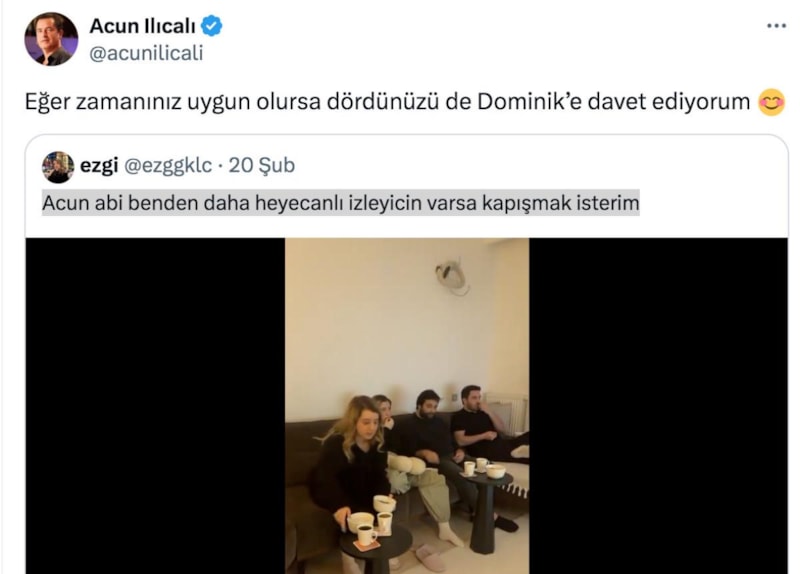
Task: Click the black letterbox area left of video
Action: [155, 406]
